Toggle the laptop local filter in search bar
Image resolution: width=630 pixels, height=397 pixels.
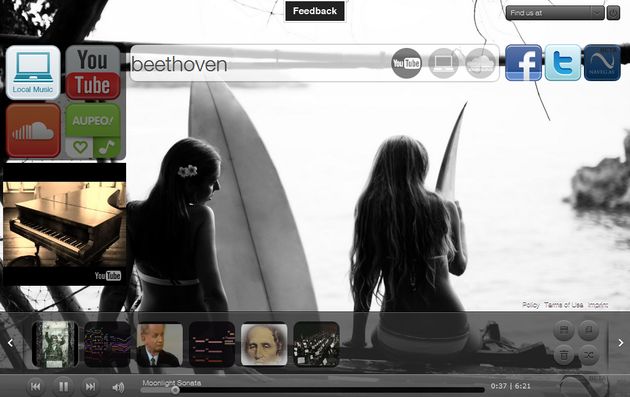443,63
